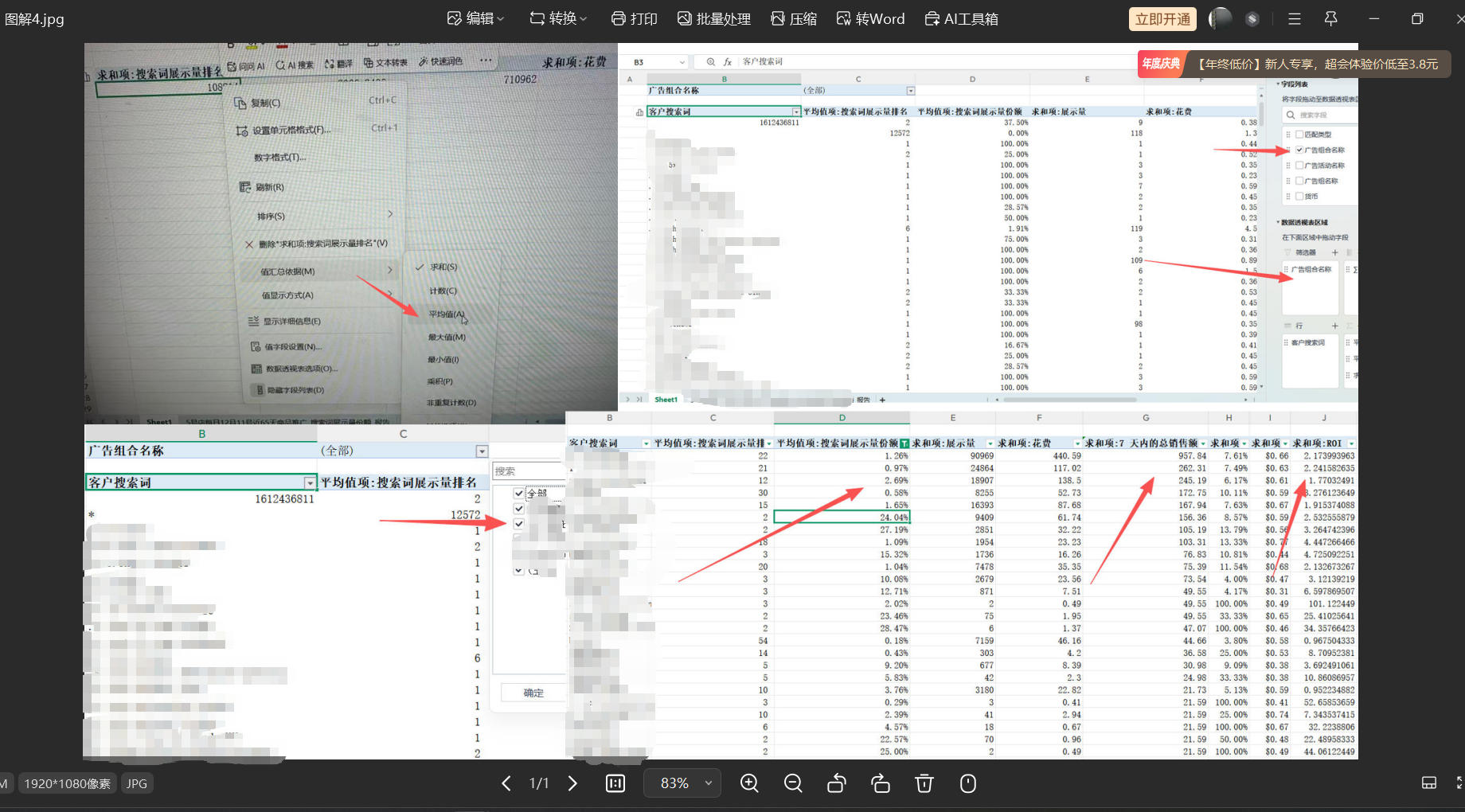
Task: Zoom in with the magnifier plus icon
Action: click(749, 783)
